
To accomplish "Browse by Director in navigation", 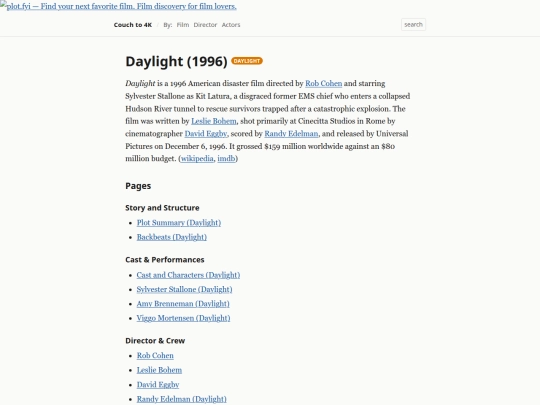I will click(x=205, y=25).
